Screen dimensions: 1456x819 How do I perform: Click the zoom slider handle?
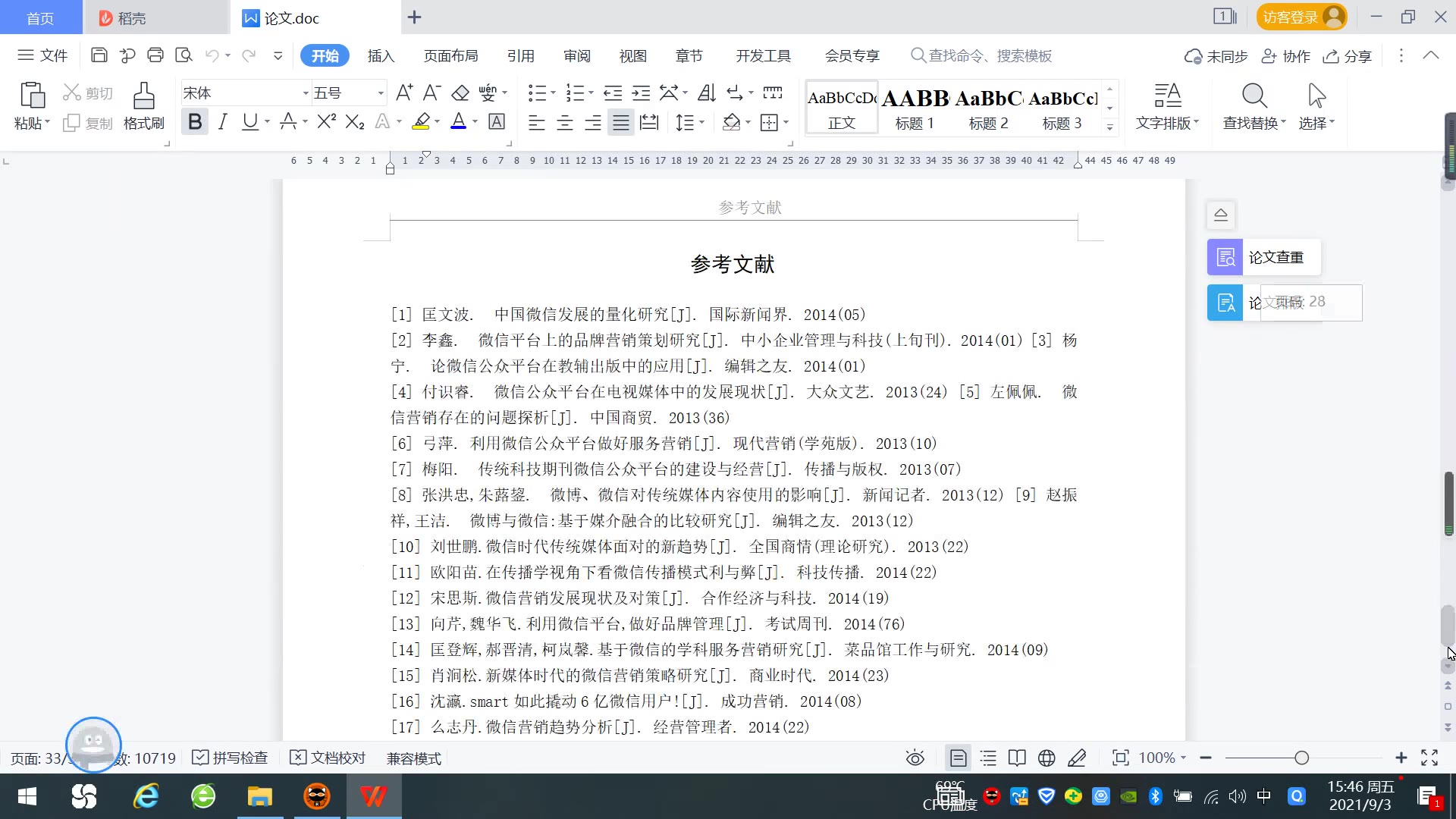coord(1302,758)
